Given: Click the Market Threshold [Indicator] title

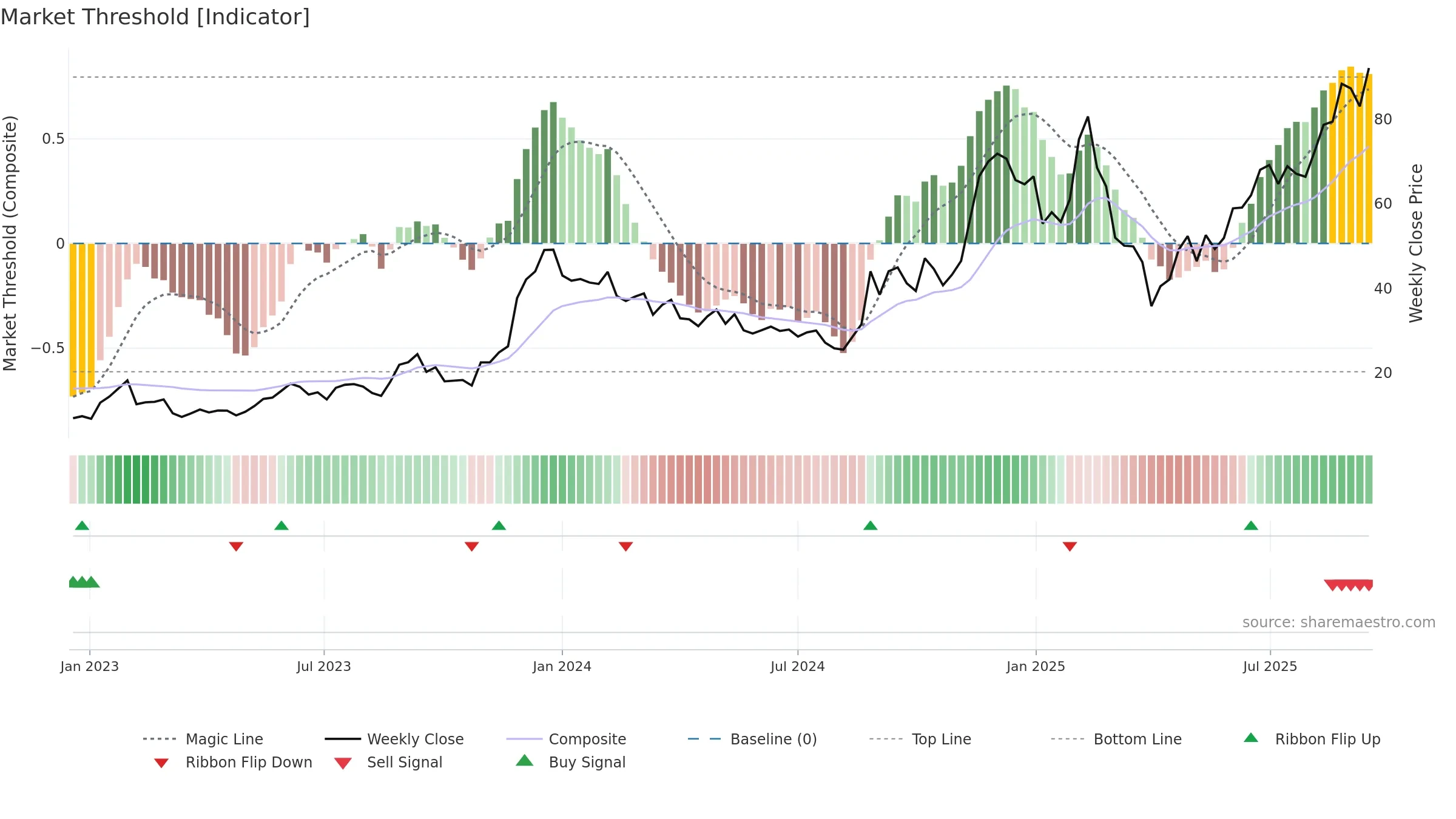Looking at the screenshot, I should click(155, 17).
